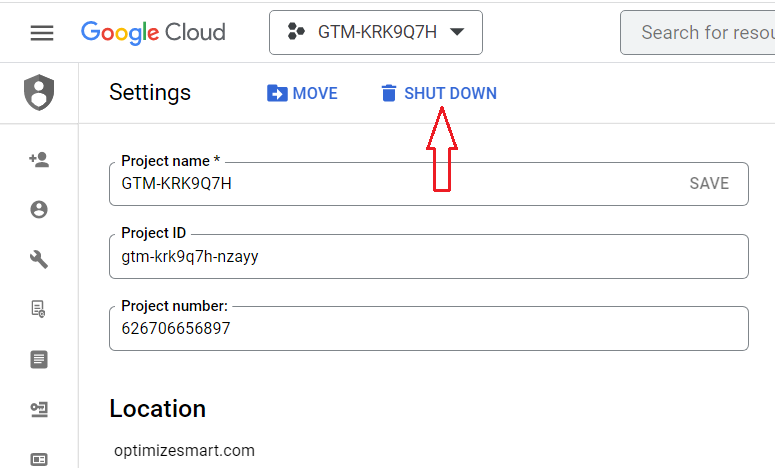The image size is (775, 468).
Task: Click SAVE in the Project name field
Action: (x=709, y=184)
